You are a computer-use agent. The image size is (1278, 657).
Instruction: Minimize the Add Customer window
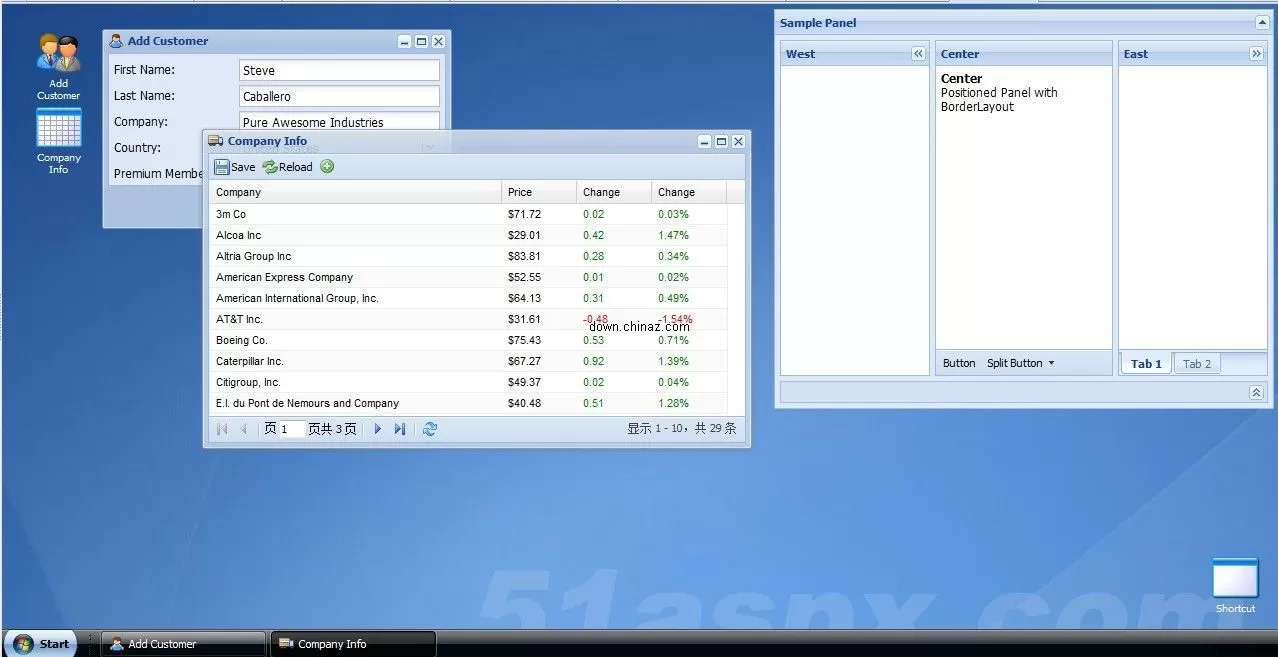click(x=404, y=41)
